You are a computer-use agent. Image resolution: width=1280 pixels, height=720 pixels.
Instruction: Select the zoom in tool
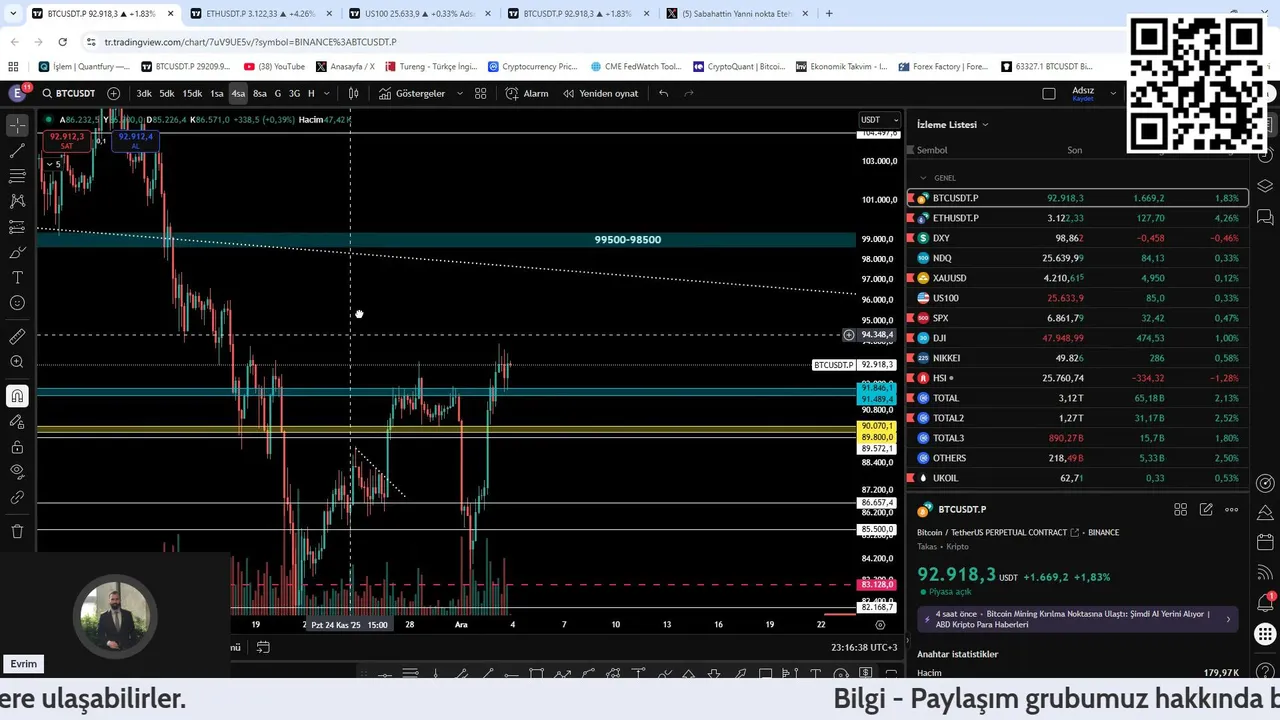(x=17, y=362)
